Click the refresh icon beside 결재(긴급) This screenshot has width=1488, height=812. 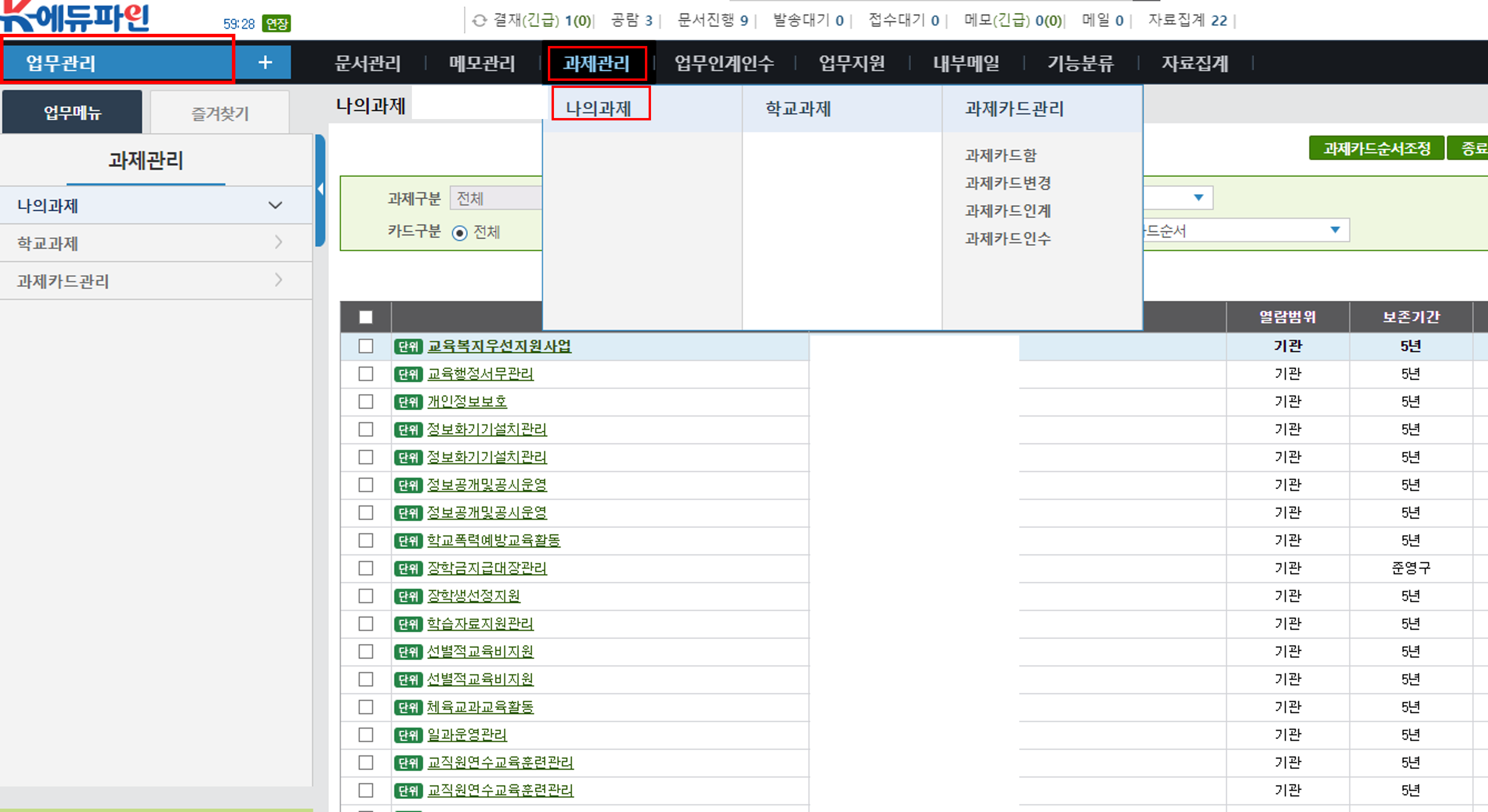click(x=479, y=21)
